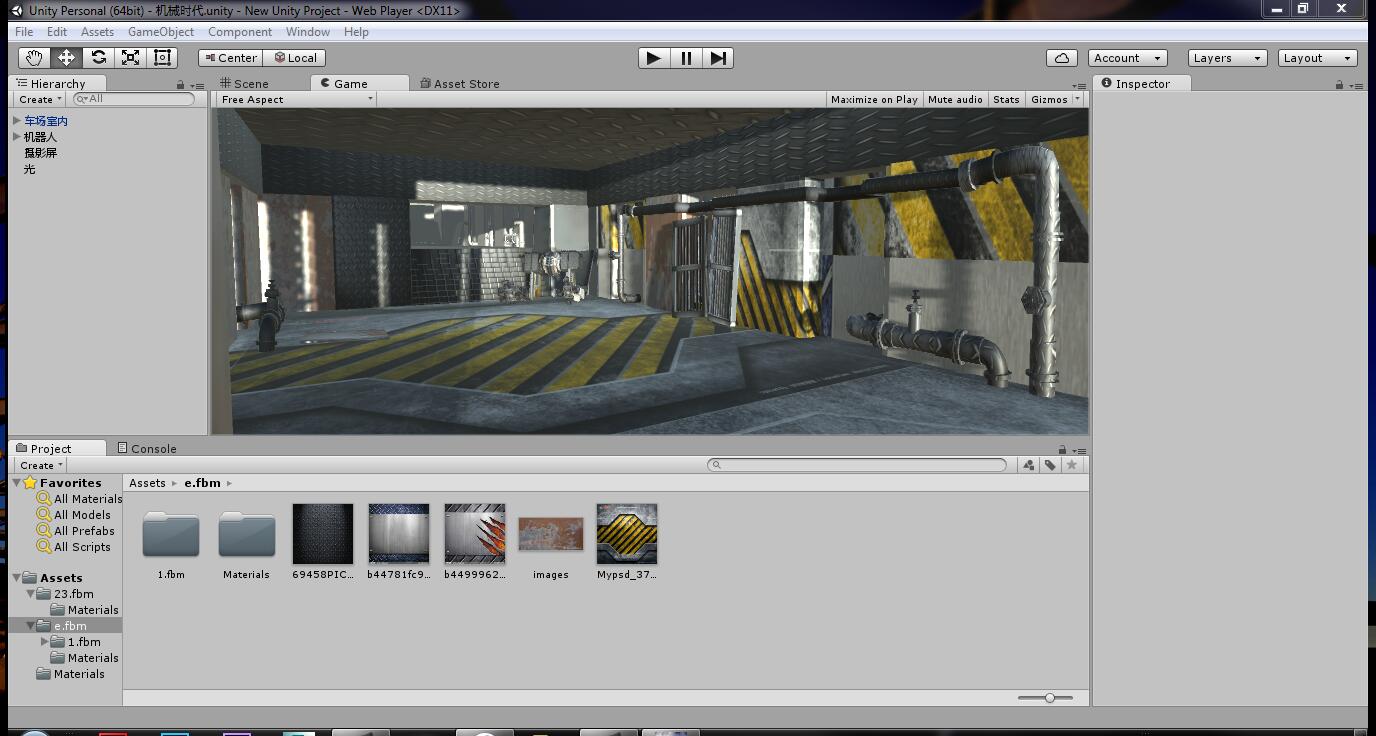Open the Project Create dropdown
Screen dimensions: 1376x736
pos(41,465)
